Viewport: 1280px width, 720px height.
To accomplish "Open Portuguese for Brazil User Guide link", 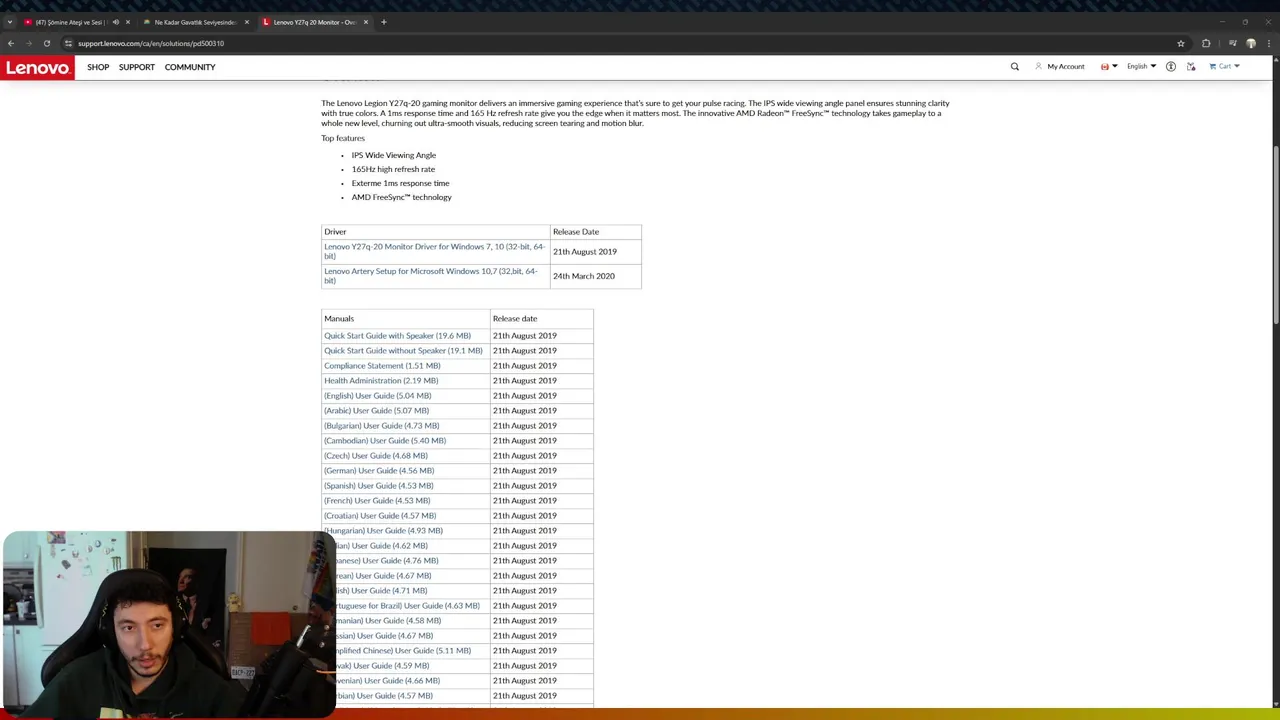I will click(x=408, y=606).
